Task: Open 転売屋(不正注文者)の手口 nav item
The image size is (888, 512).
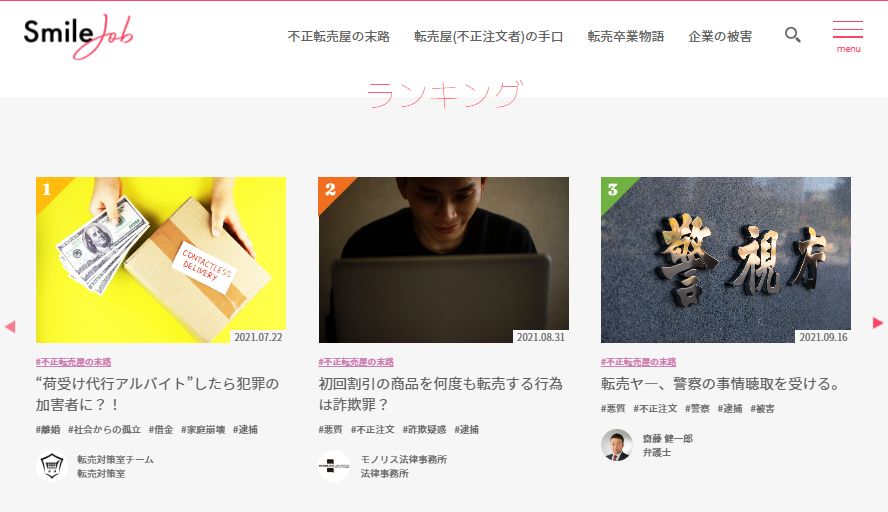Action: tap(488, 36)
